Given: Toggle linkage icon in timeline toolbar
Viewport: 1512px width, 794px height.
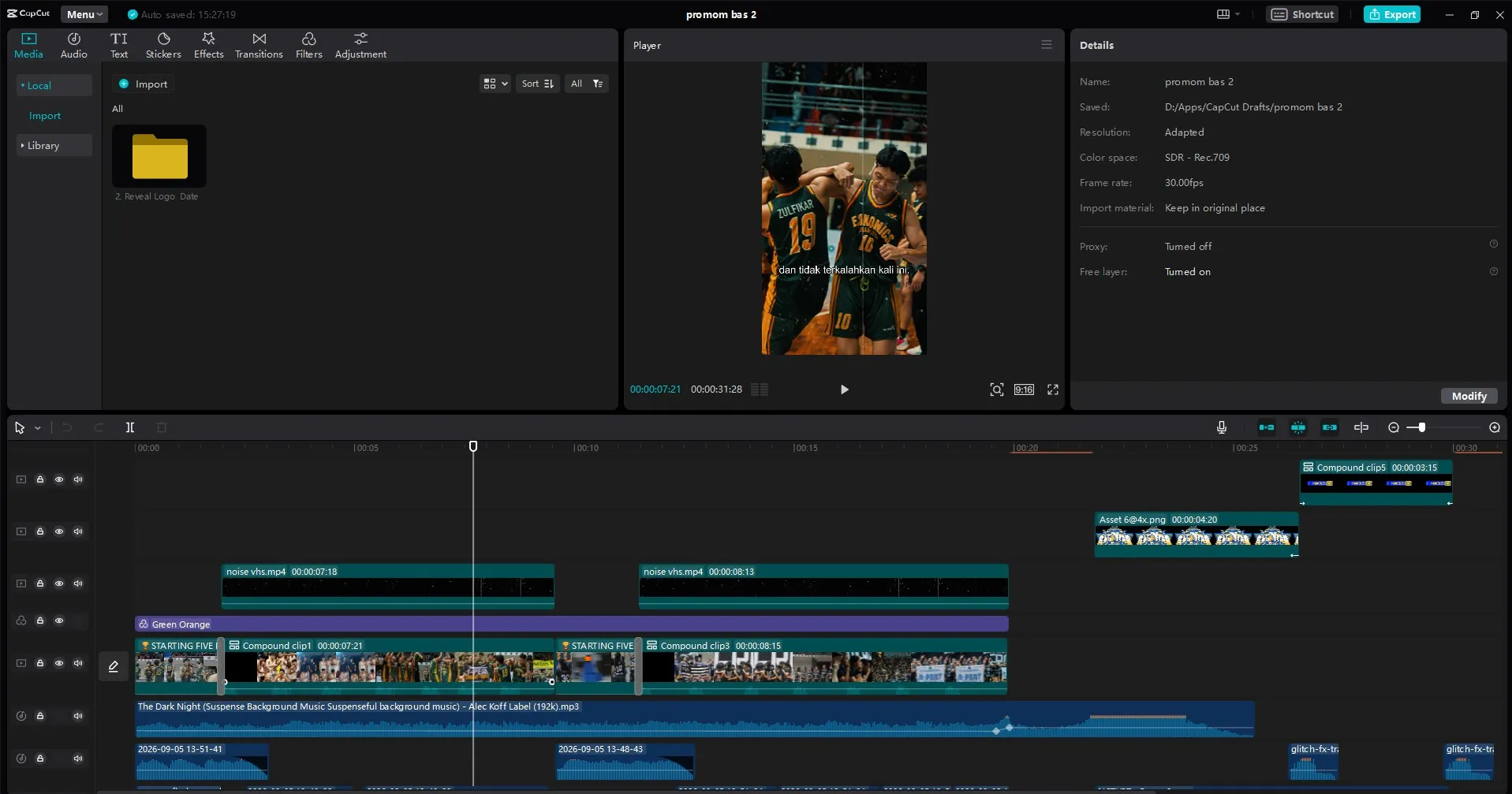Looking at the screenshot, I should pyautogui.click(x=1329, y=427).
